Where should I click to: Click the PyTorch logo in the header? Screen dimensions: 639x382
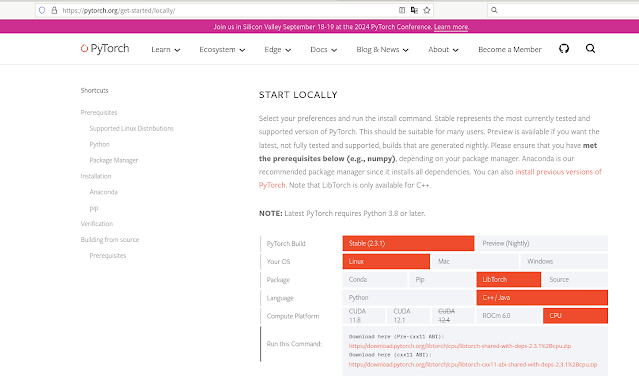[105, 49]
